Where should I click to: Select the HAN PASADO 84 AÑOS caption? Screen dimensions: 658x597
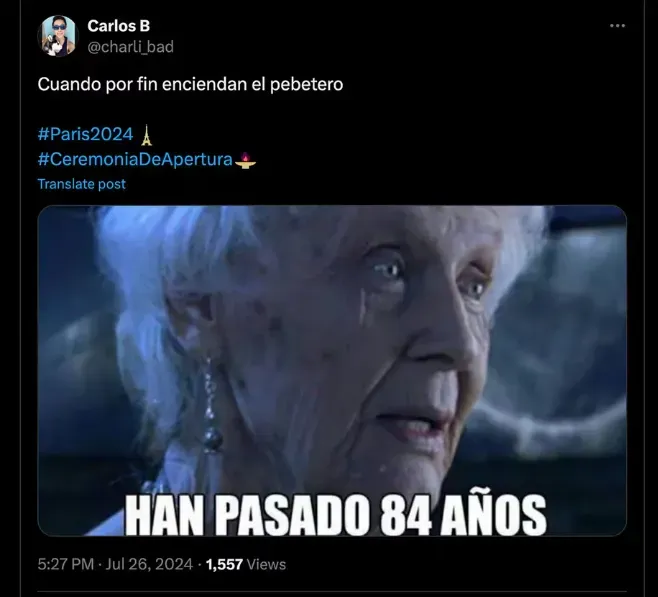tap(336, 515)
